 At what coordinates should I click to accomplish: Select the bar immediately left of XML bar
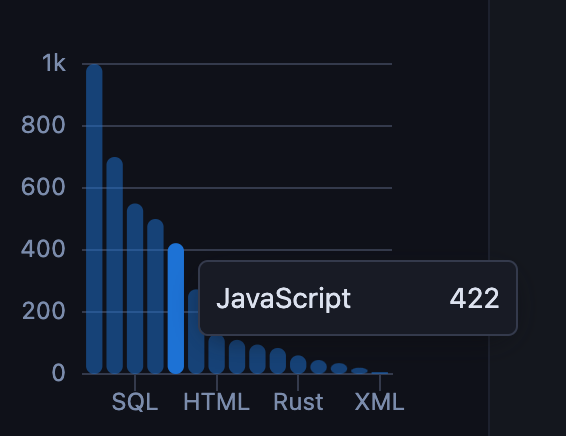(x=359, y=371)
